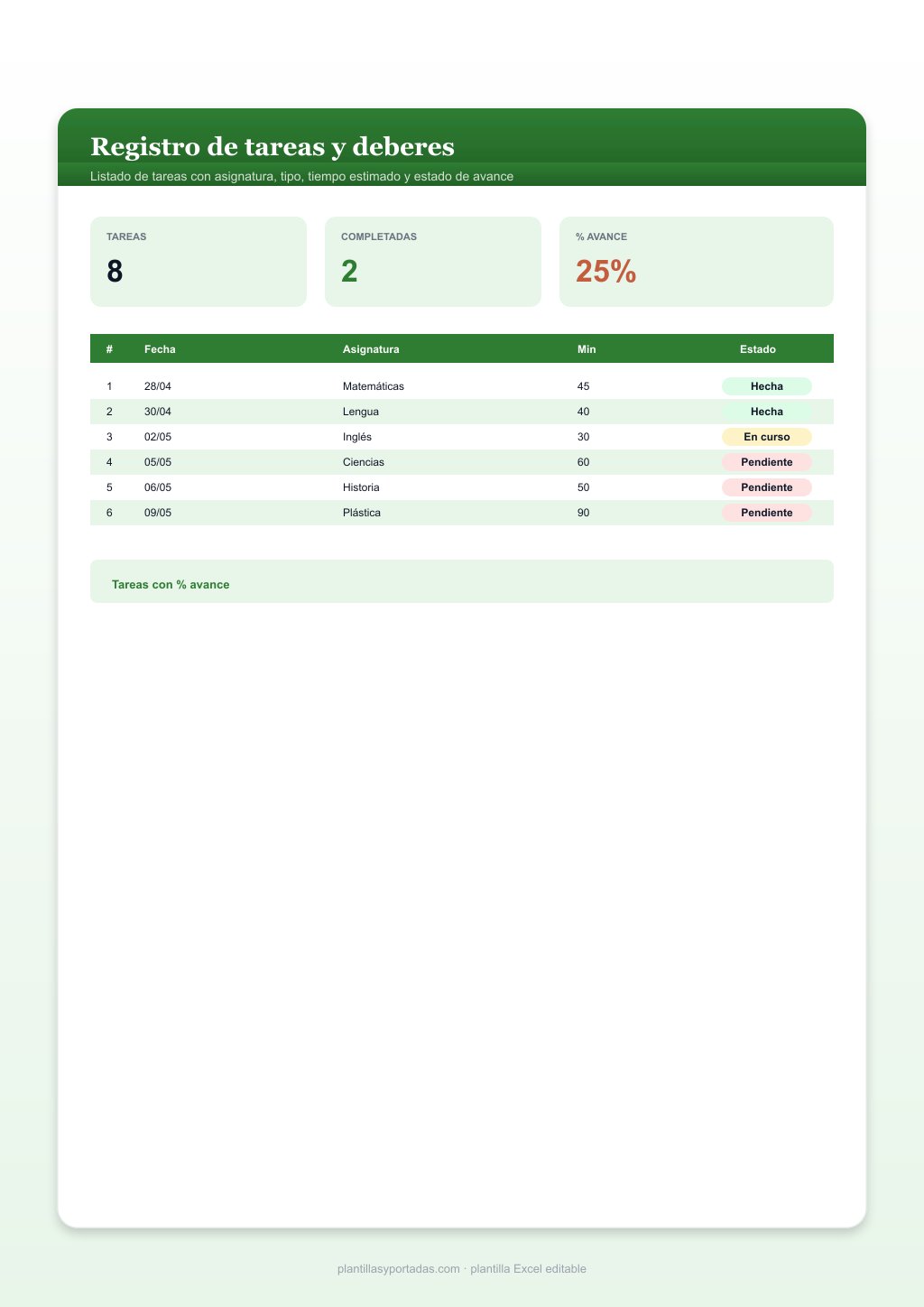Click the Hecha badge in the Matemáticas row

pos(767,386)
